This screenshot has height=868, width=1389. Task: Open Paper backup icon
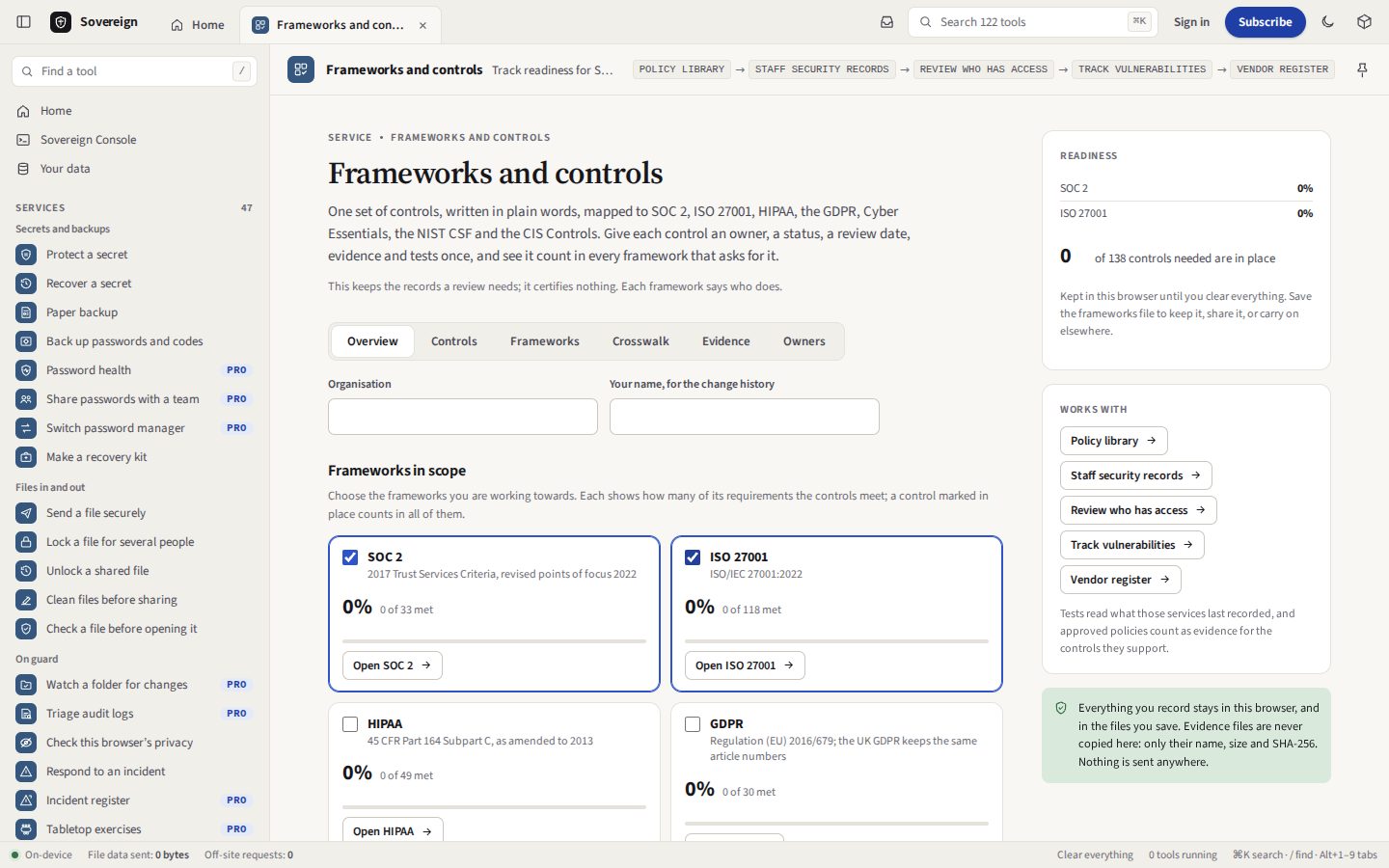pyautogui.click(x=26, y=312)
